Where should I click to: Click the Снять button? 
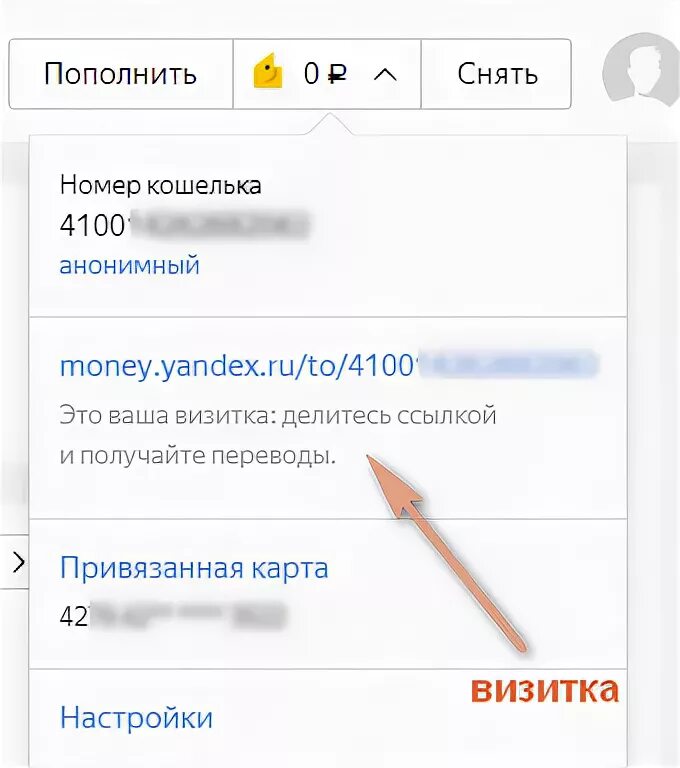(496, 74)
